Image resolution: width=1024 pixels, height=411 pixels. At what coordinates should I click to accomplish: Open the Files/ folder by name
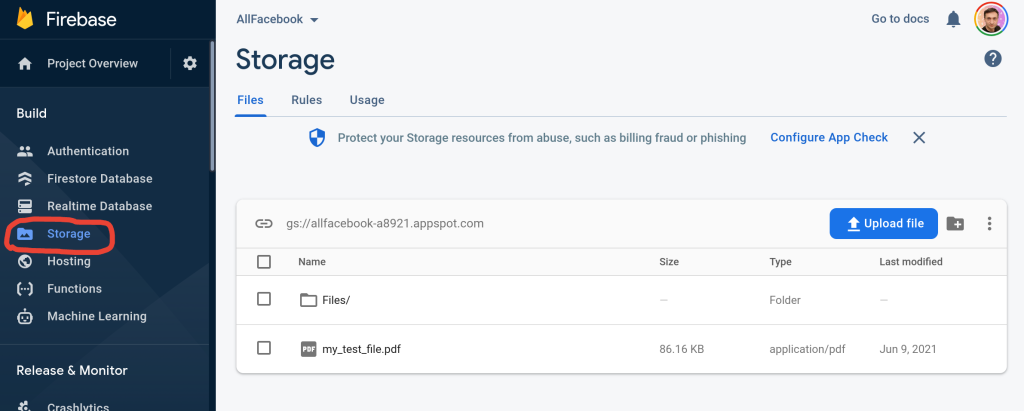[336, 300]
